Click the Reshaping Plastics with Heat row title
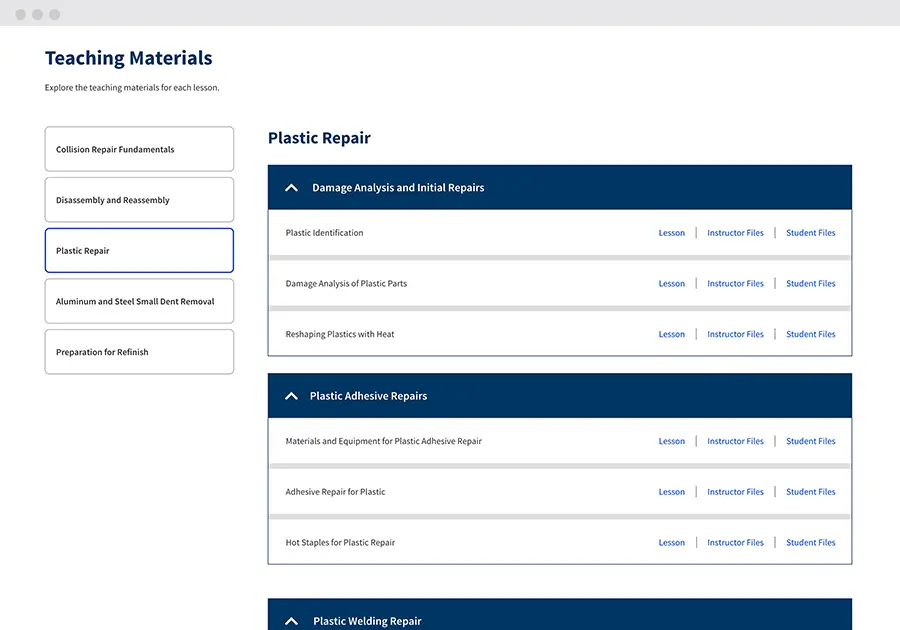The image size is (900, 630). coord(340,335)
